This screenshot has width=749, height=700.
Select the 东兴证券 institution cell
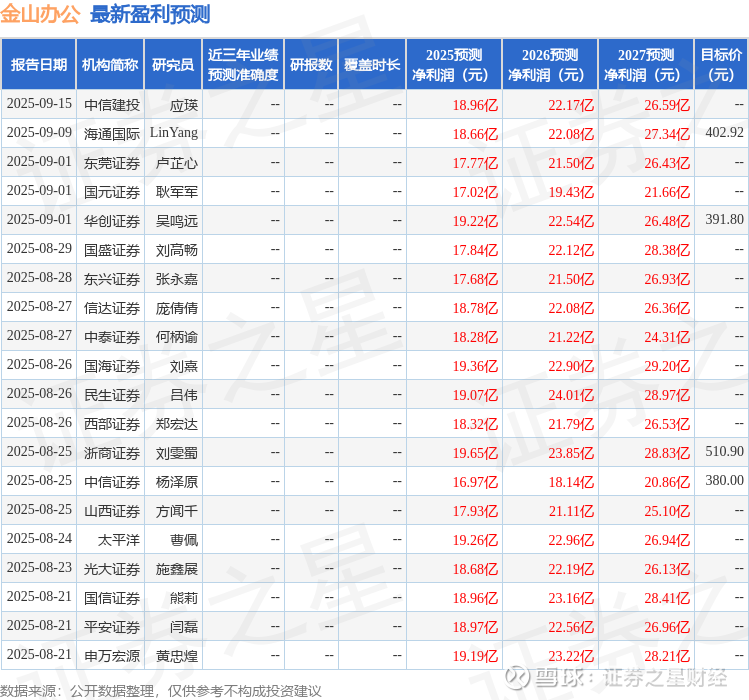coord(110,279)
